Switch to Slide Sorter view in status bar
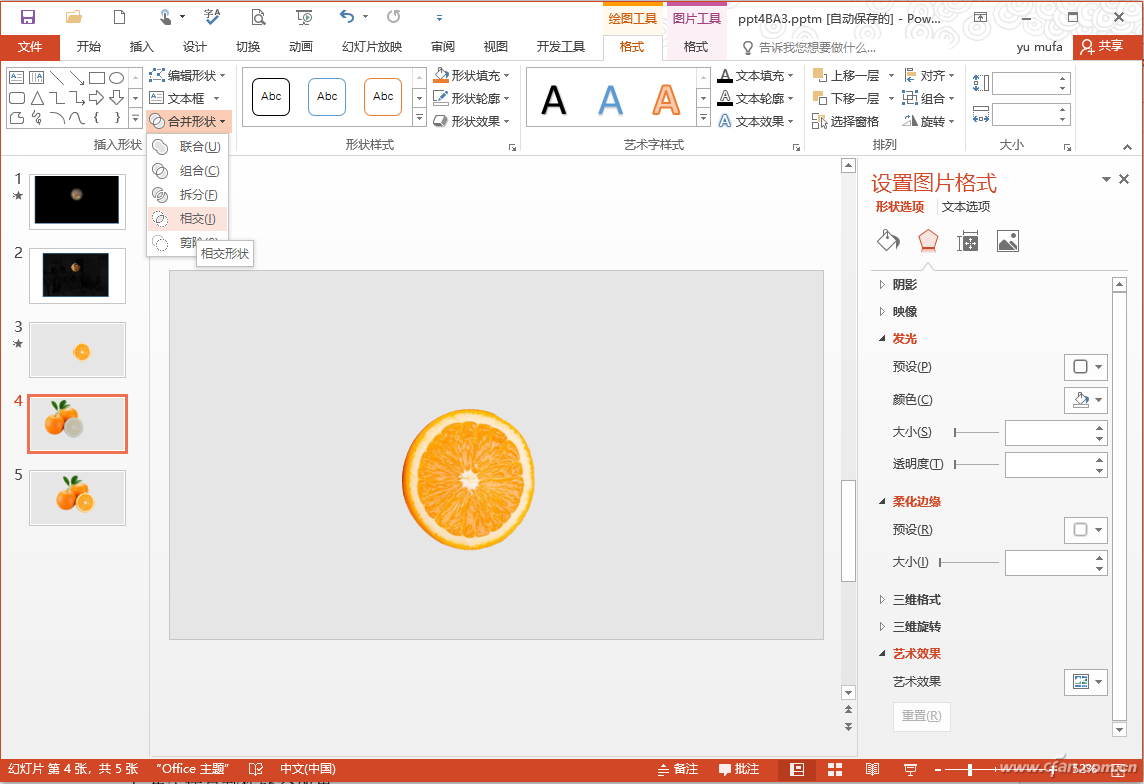Viewport: 1144px width, 784px height. coord(834,769)
